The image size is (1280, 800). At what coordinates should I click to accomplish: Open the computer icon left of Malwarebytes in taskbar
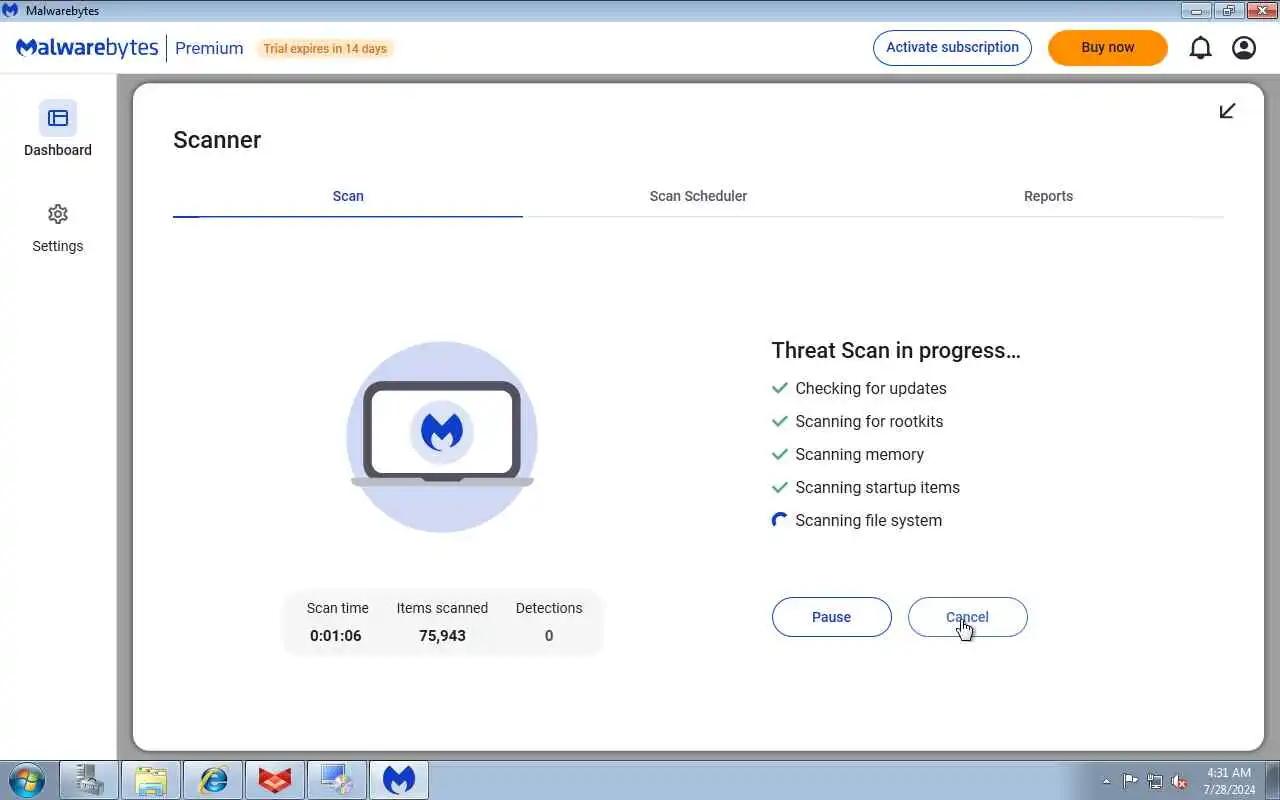click(337, 780)
